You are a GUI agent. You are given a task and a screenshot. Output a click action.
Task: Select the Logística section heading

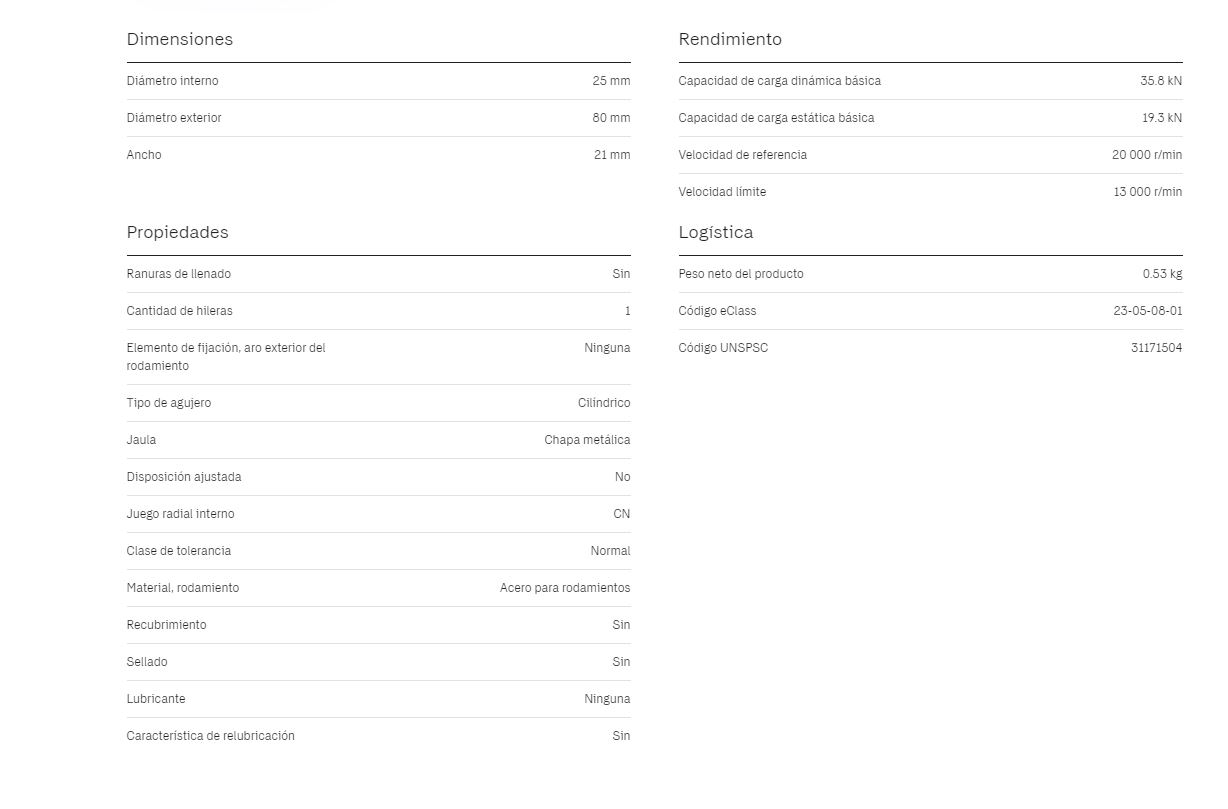pyautogui.click(x=716, y=232)
